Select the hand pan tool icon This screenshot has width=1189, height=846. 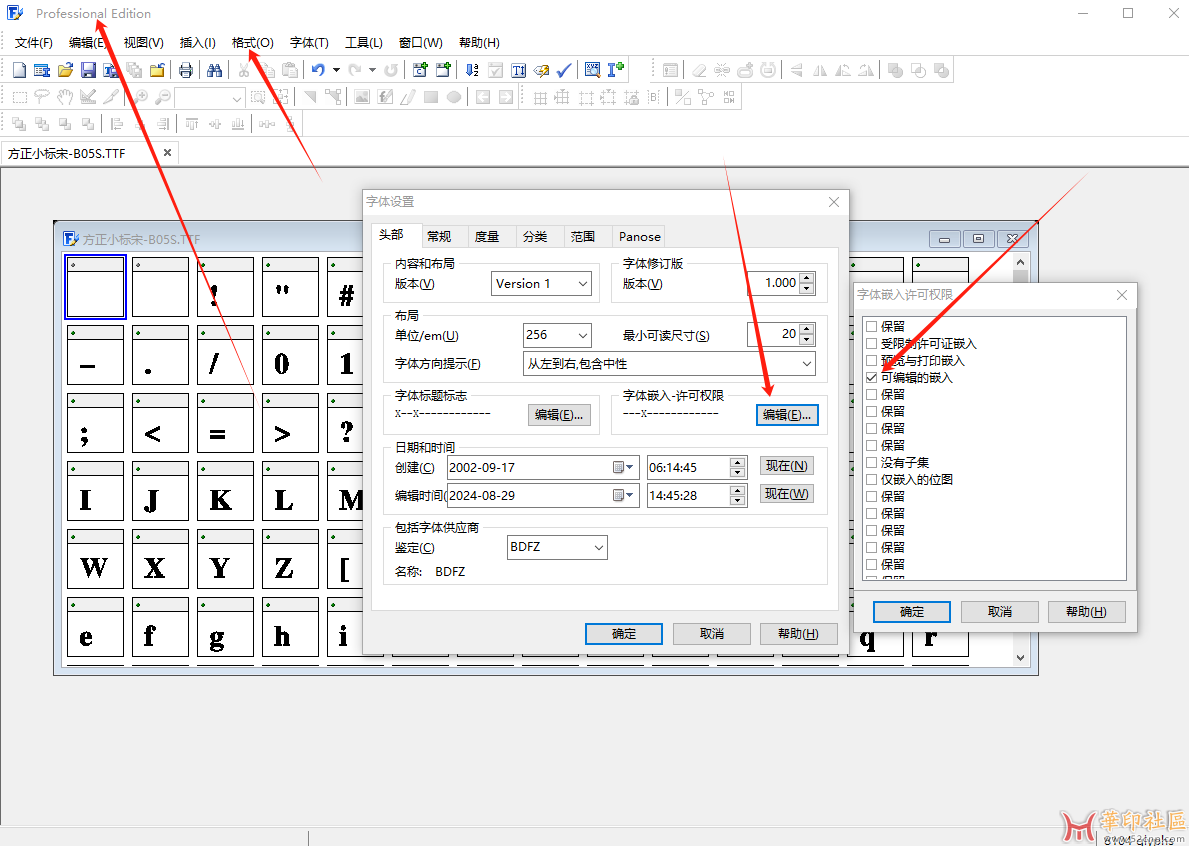pos(65,97)
